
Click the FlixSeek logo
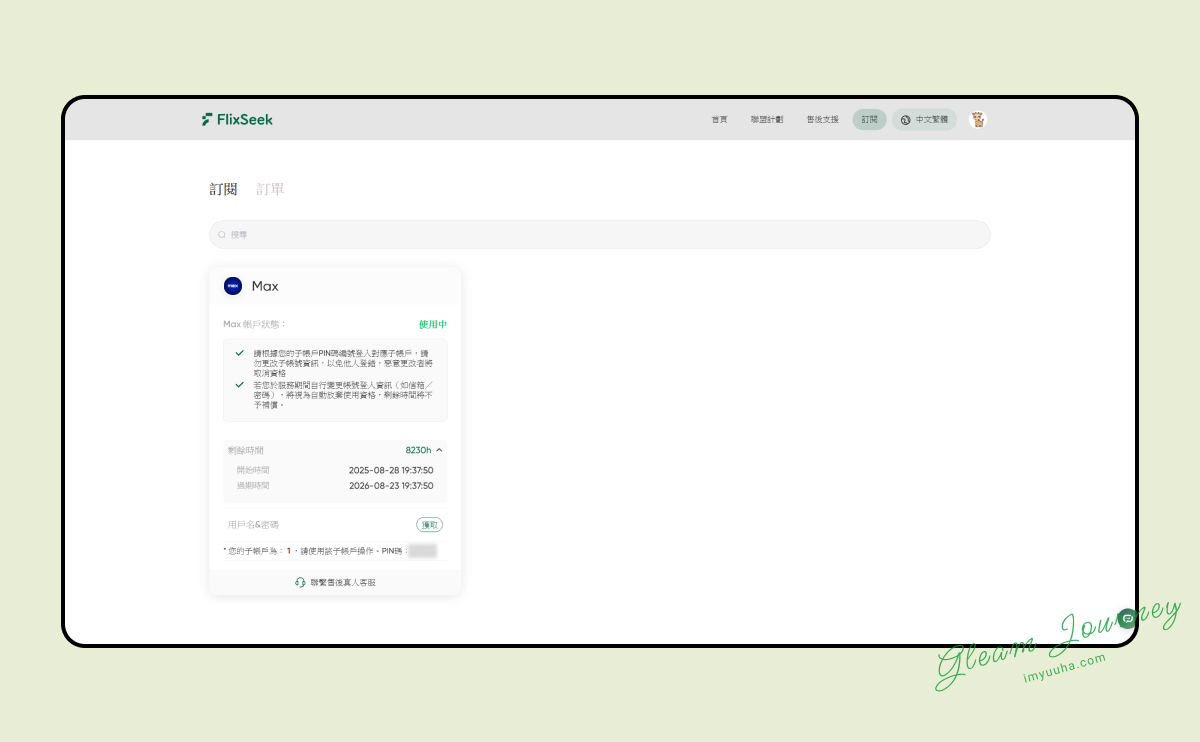pos(237,120)
